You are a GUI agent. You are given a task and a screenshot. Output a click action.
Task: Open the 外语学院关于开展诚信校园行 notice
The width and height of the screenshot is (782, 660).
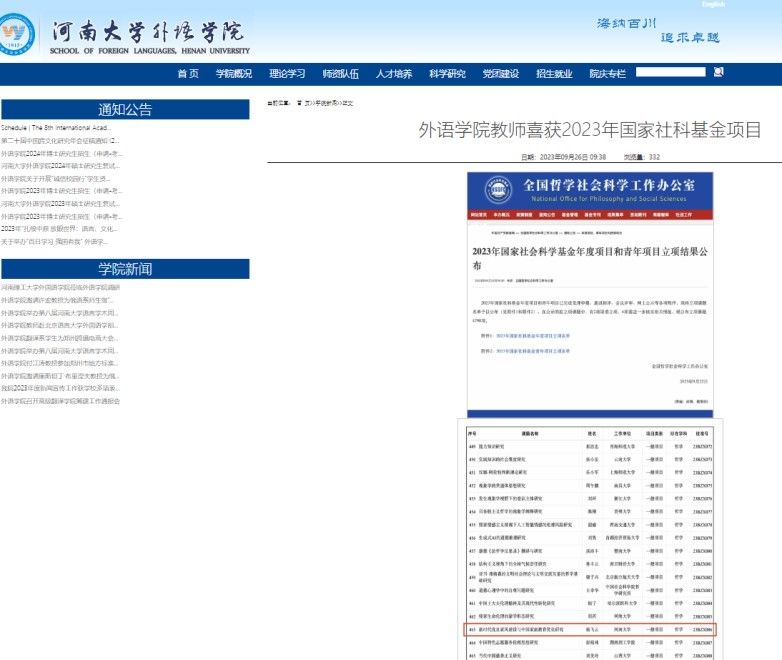(56, 179)
